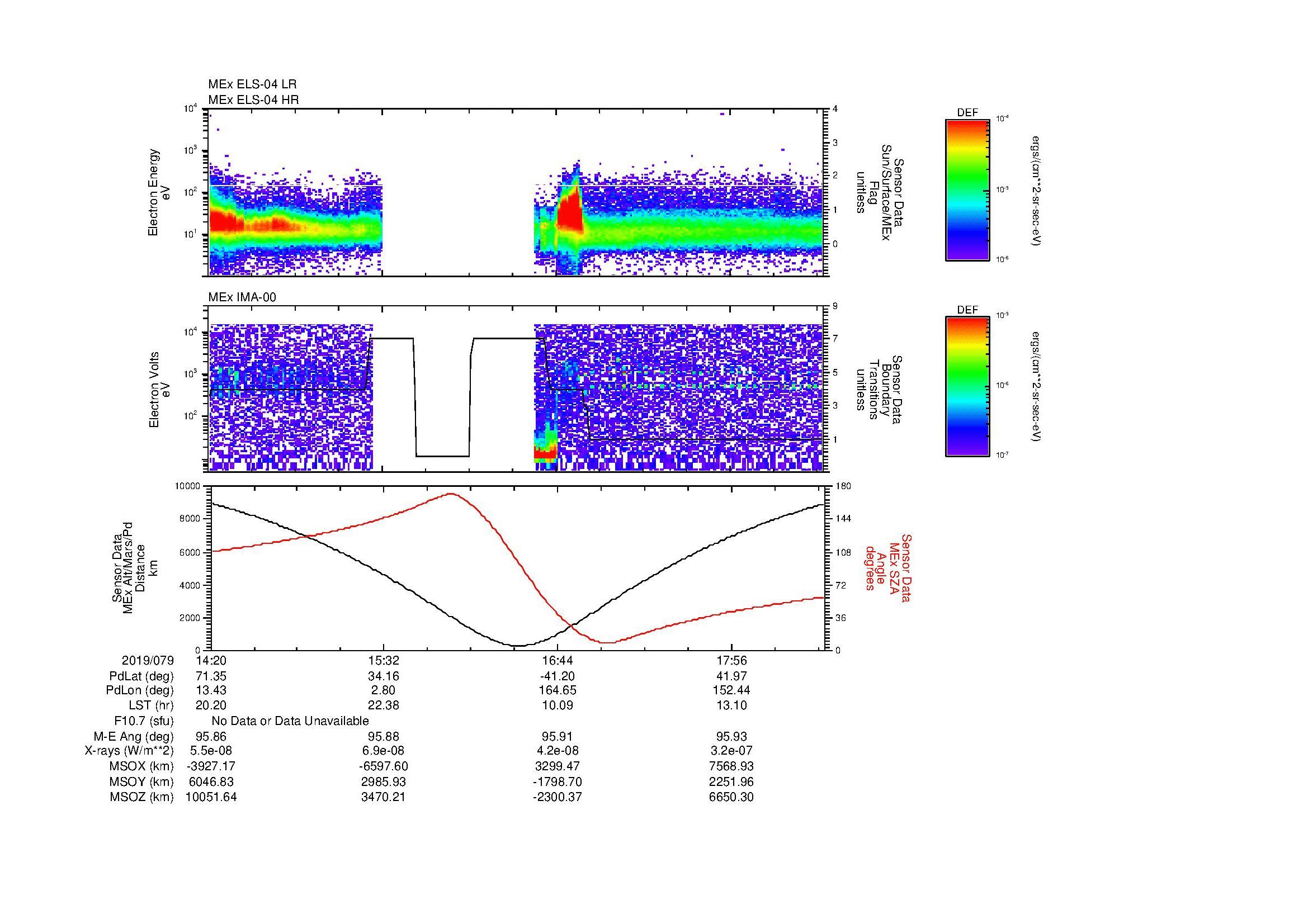Click the 15:32 time axis tick label
Viewport: 1308px width, 924px height.
(384, 661)
